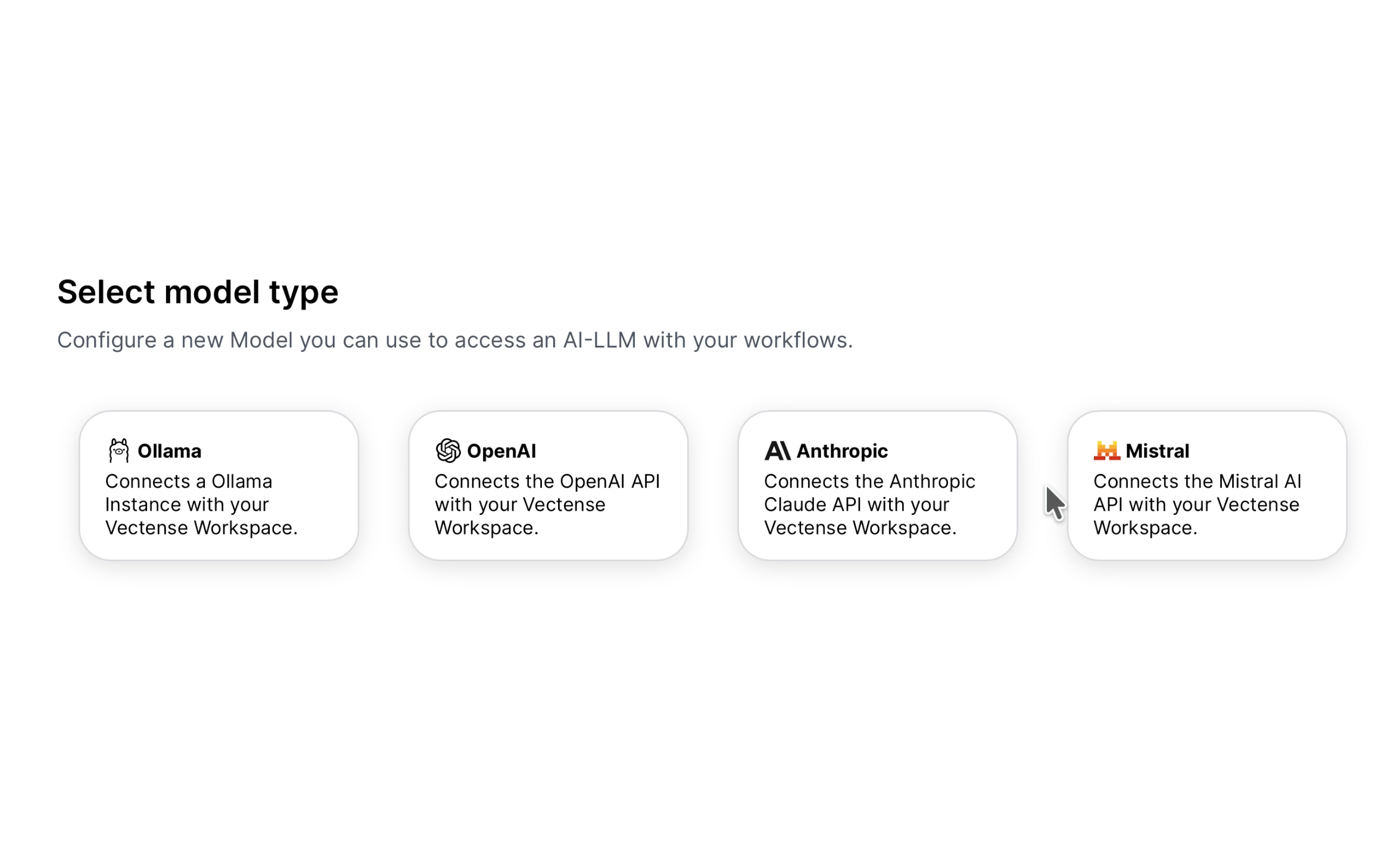
Task: Click the "Select model type" heading
Action: click(198, 292)
